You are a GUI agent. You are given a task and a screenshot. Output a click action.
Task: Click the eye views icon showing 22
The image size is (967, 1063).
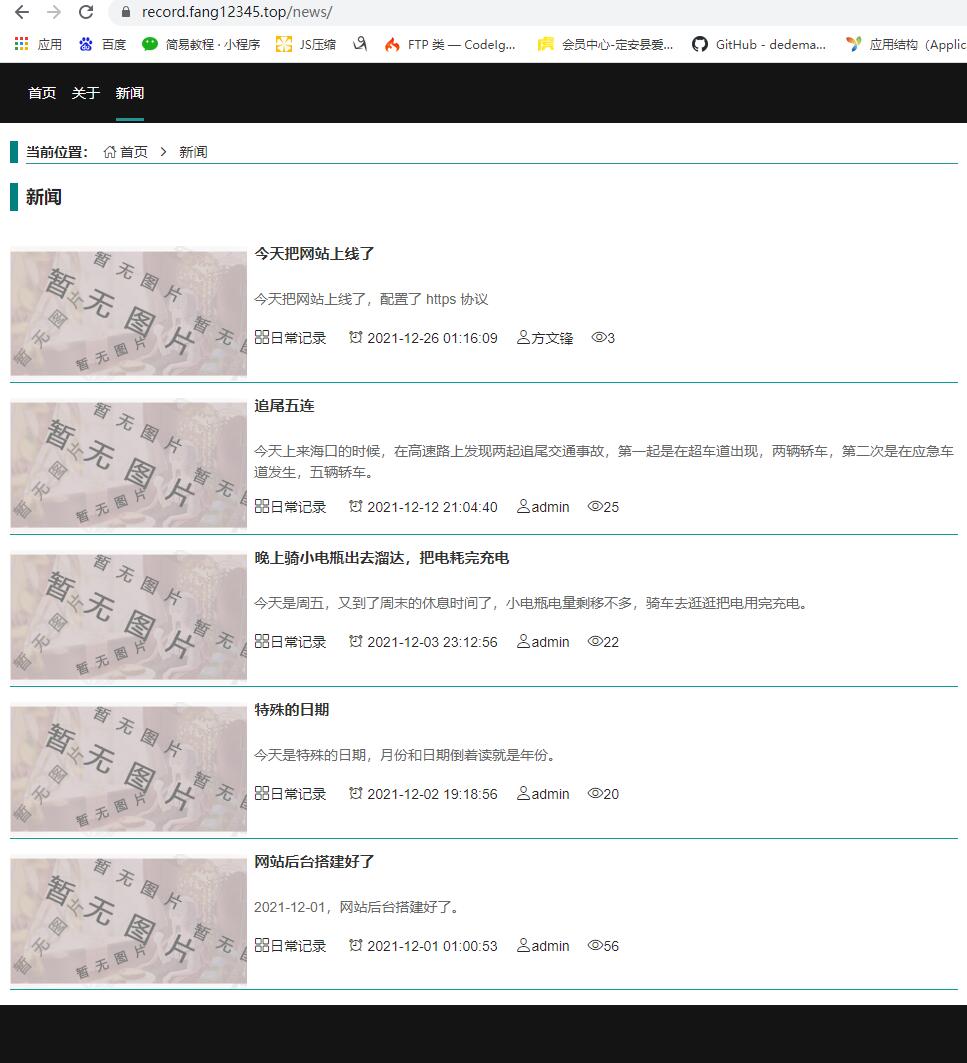[595, 641]
